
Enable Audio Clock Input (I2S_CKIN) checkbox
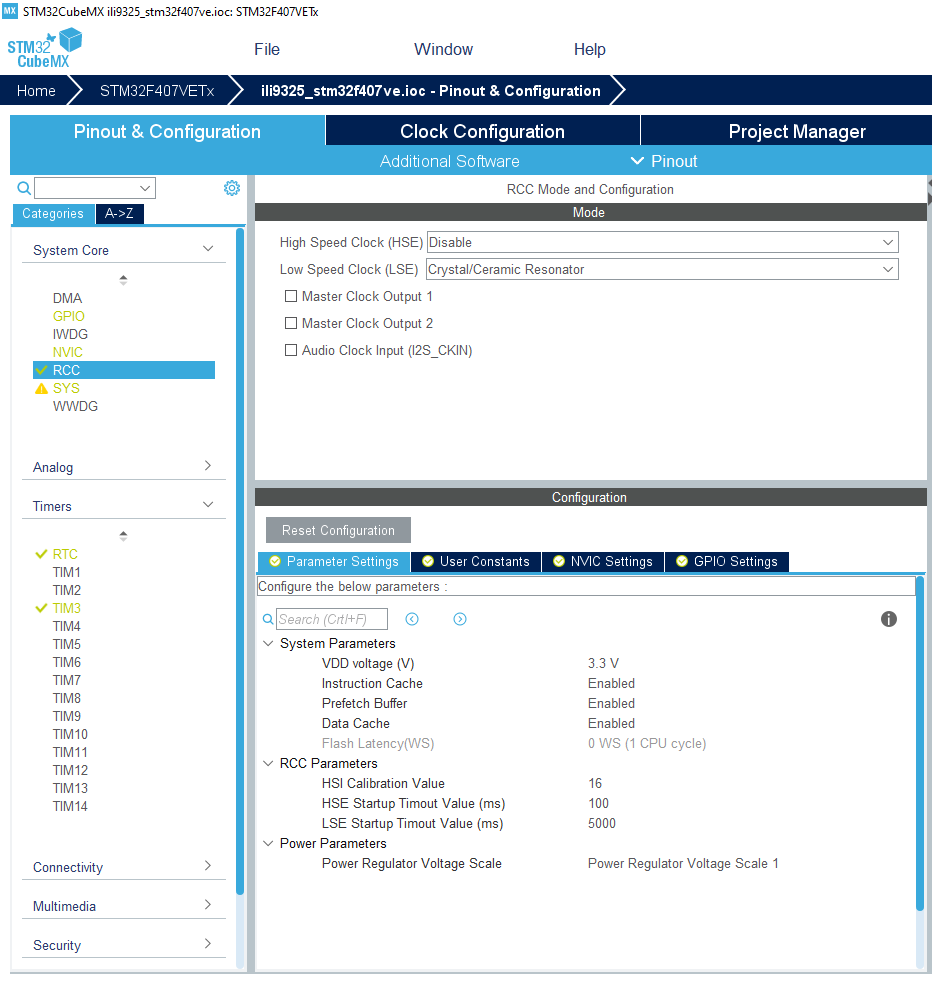[x=291, y=350]
